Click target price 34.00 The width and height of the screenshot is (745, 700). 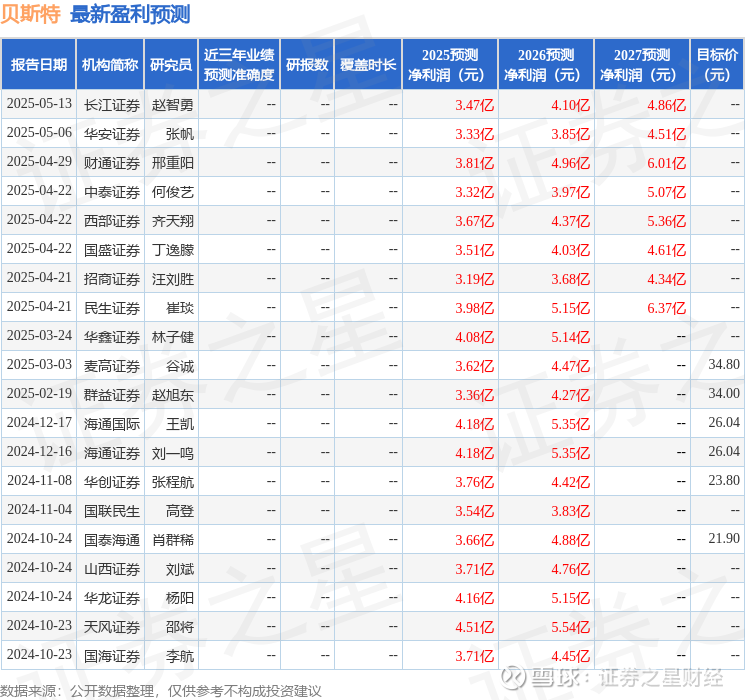point(724,393)
